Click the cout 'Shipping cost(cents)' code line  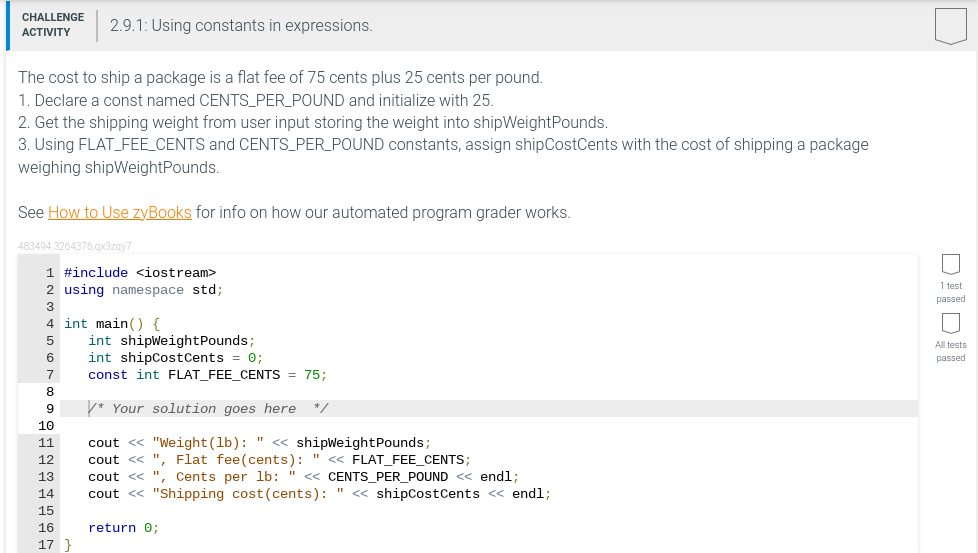(x=320, y=494)
